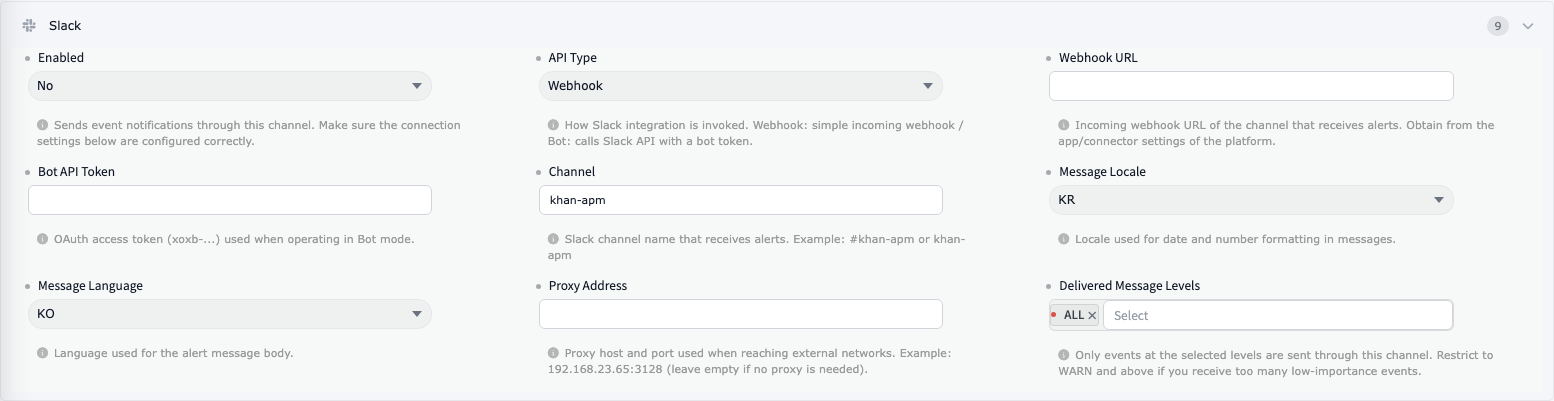The image size is (1554, 401).
Task: Click the Delivered Message Levels field label
Action: coord(1129,286)
